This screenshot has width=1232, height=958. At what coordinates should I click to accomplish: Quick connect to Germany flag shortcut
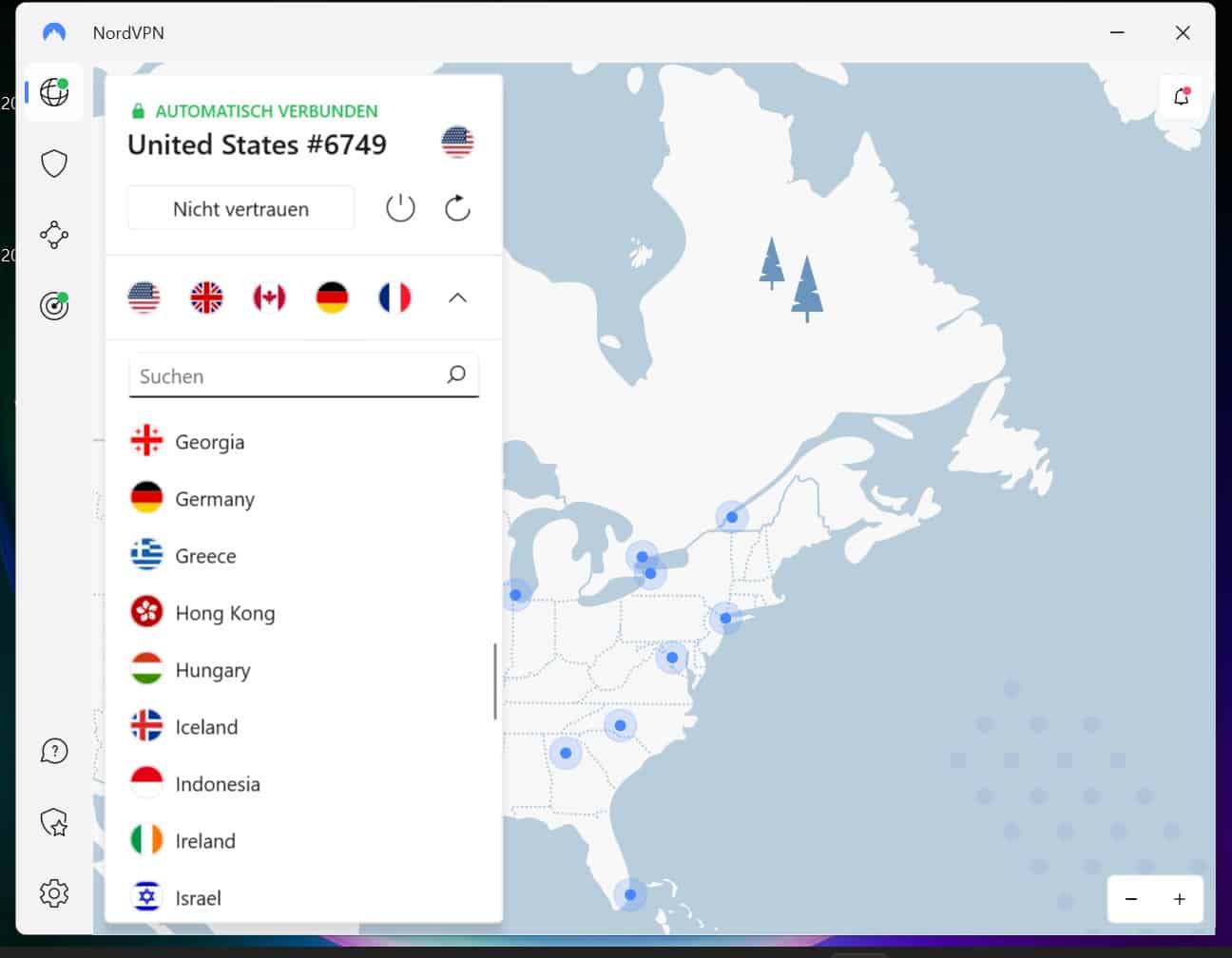(x=332, y=297)
